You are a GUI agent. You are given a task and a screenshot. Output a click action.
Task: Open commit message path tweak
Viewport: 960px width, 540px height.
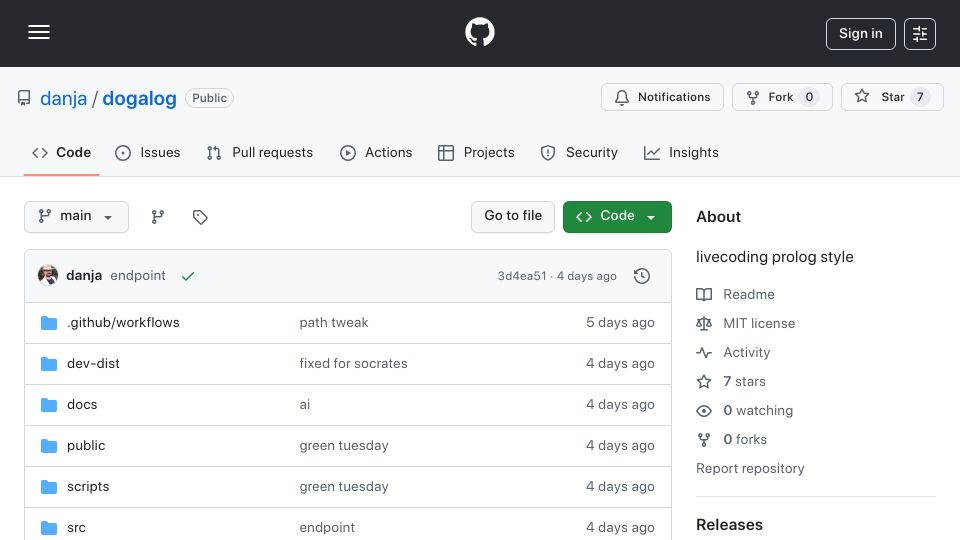pos(334,323)
